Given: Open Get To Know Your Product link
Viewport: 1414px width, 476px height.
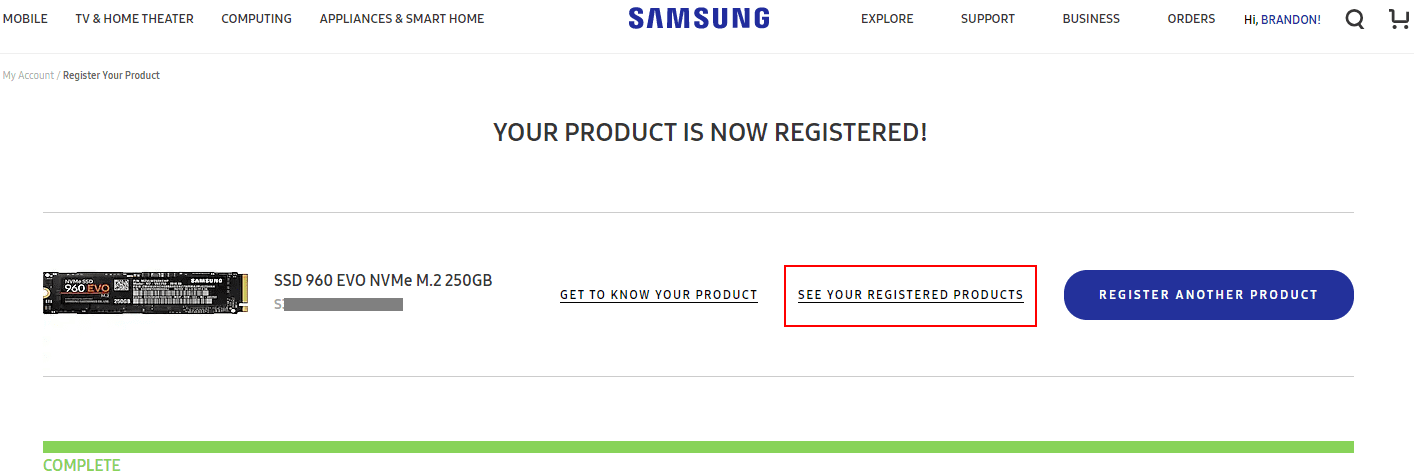Looking at the screenshot, I should [x=658, y=295].
